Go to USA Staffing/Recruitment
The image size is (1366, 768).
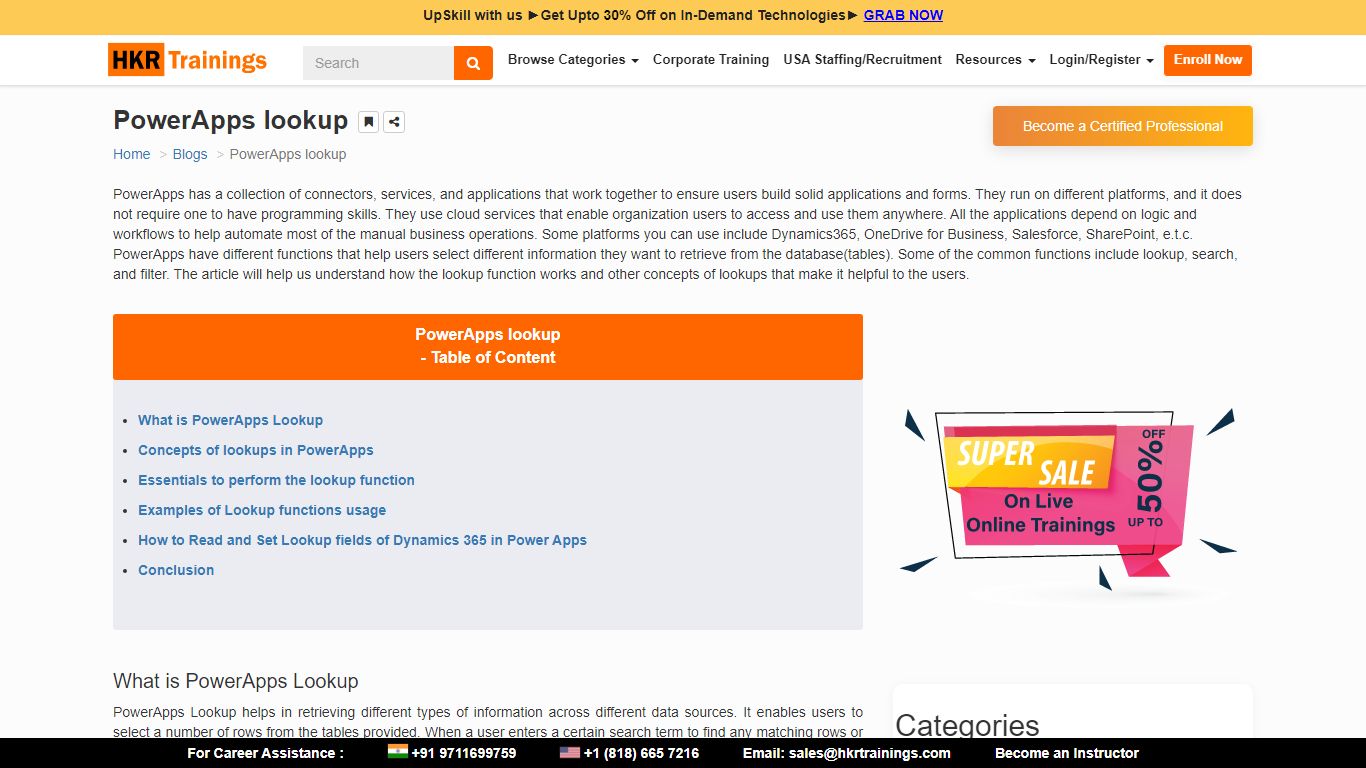(862, 60)
